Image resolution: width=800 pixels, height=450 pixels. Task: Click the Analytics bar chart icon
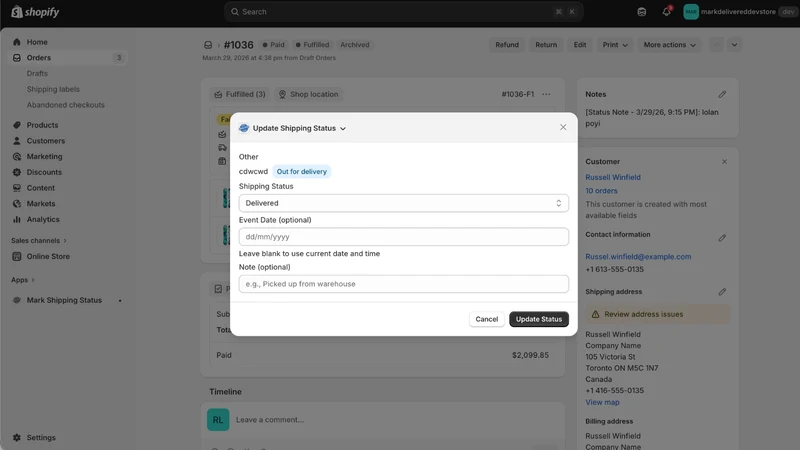coord(17,219)
